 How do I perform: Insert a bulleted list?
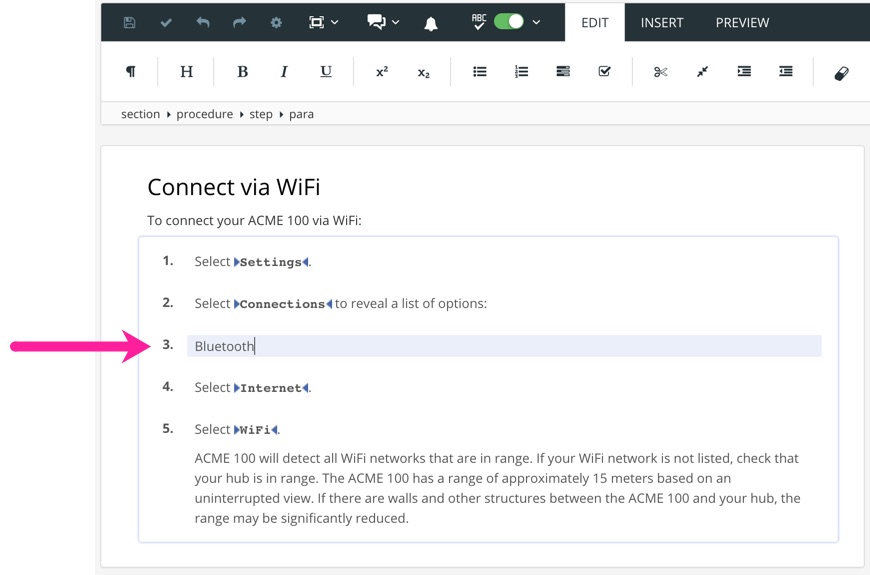pos(480,72)
